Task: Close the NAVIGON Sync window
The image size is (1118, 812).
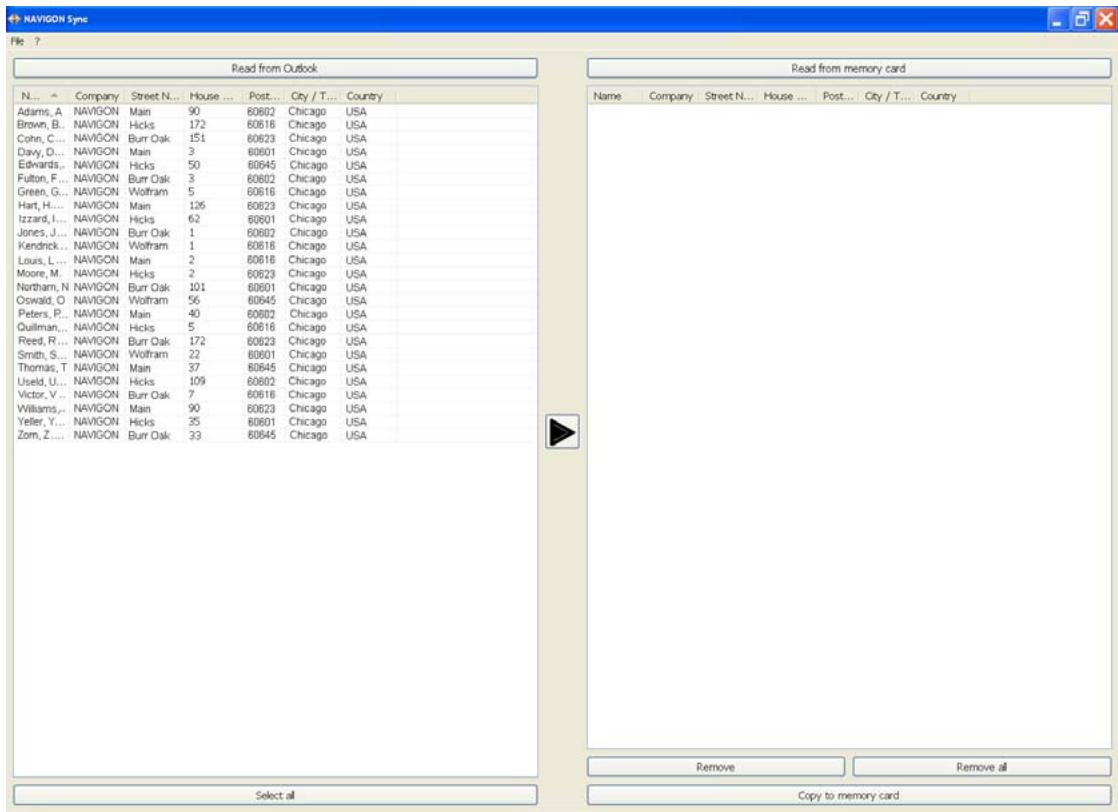Action: 1106,19
